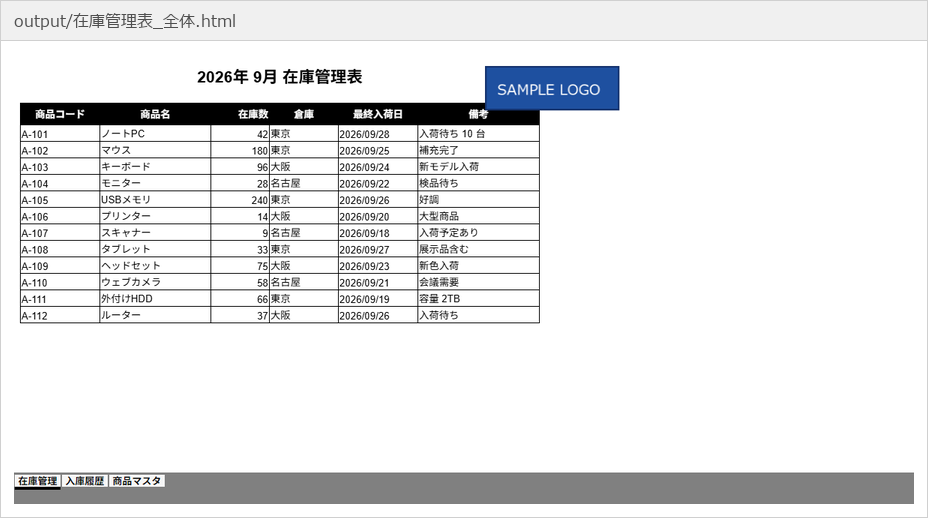Click the 備考 column header
This screenshot has width=928, height=518.
478,114
